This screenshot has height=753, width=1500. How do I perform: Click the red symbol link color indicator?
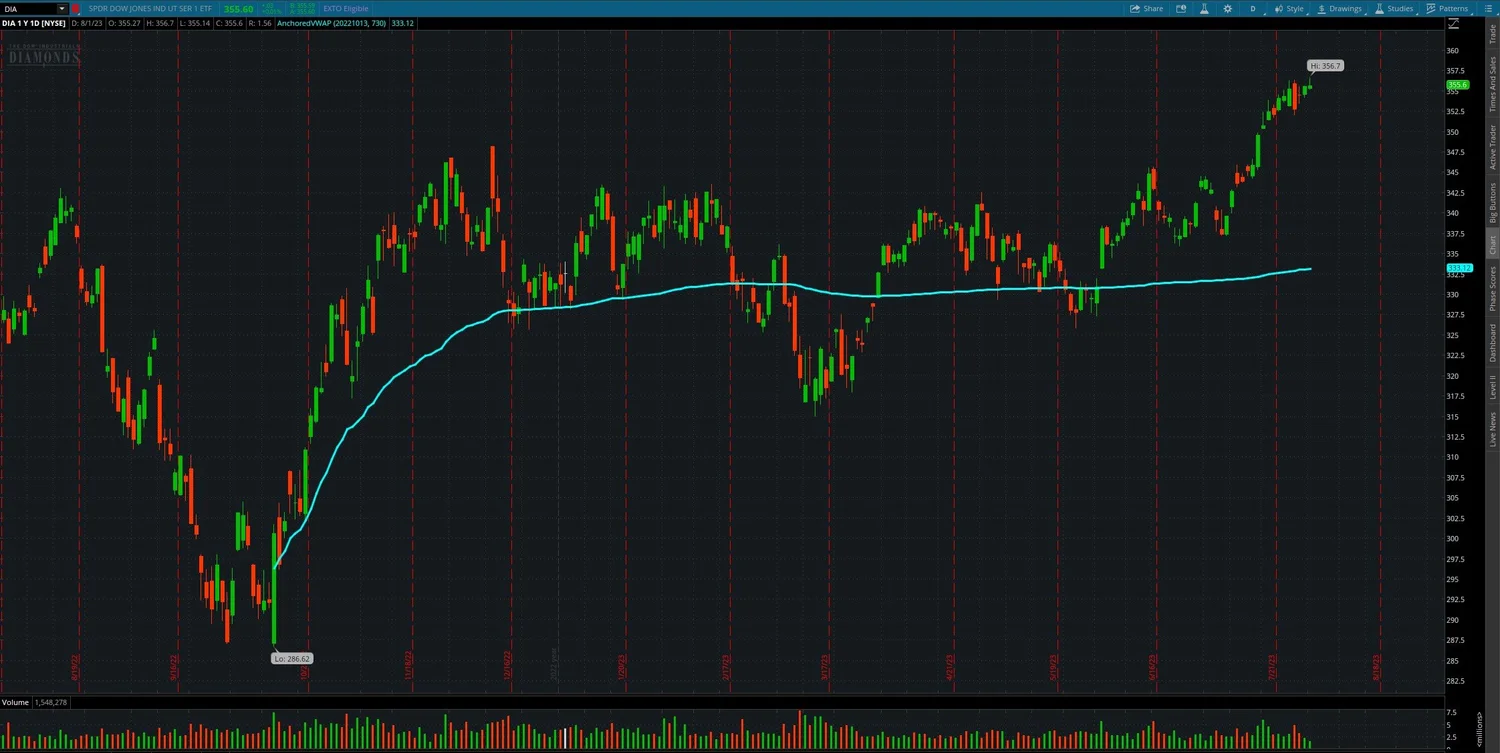[76, 9]
